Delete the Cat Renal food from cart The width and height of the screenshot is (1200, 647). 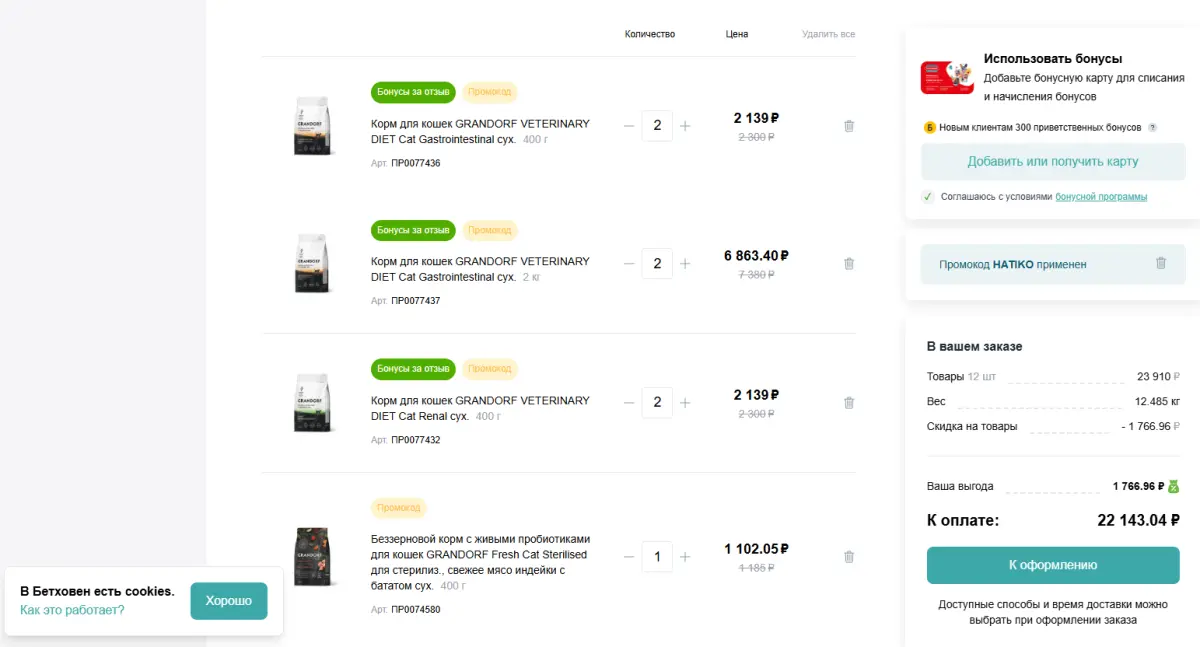[x=849, y=403]
